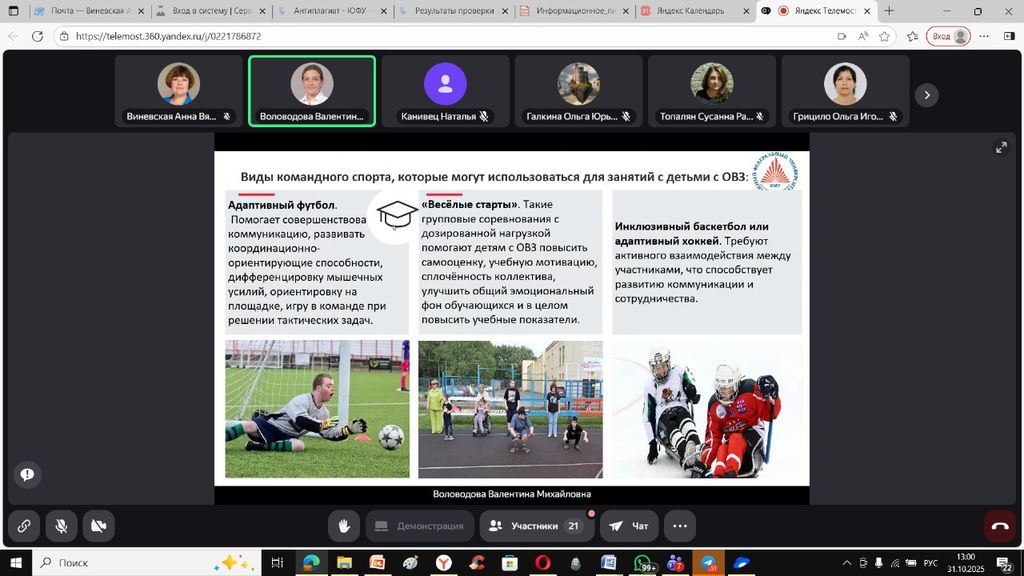This screenshot has height=576, width=1024.
Task: Open Telegram from the Windows taskbar
Action: coord(709,563)
